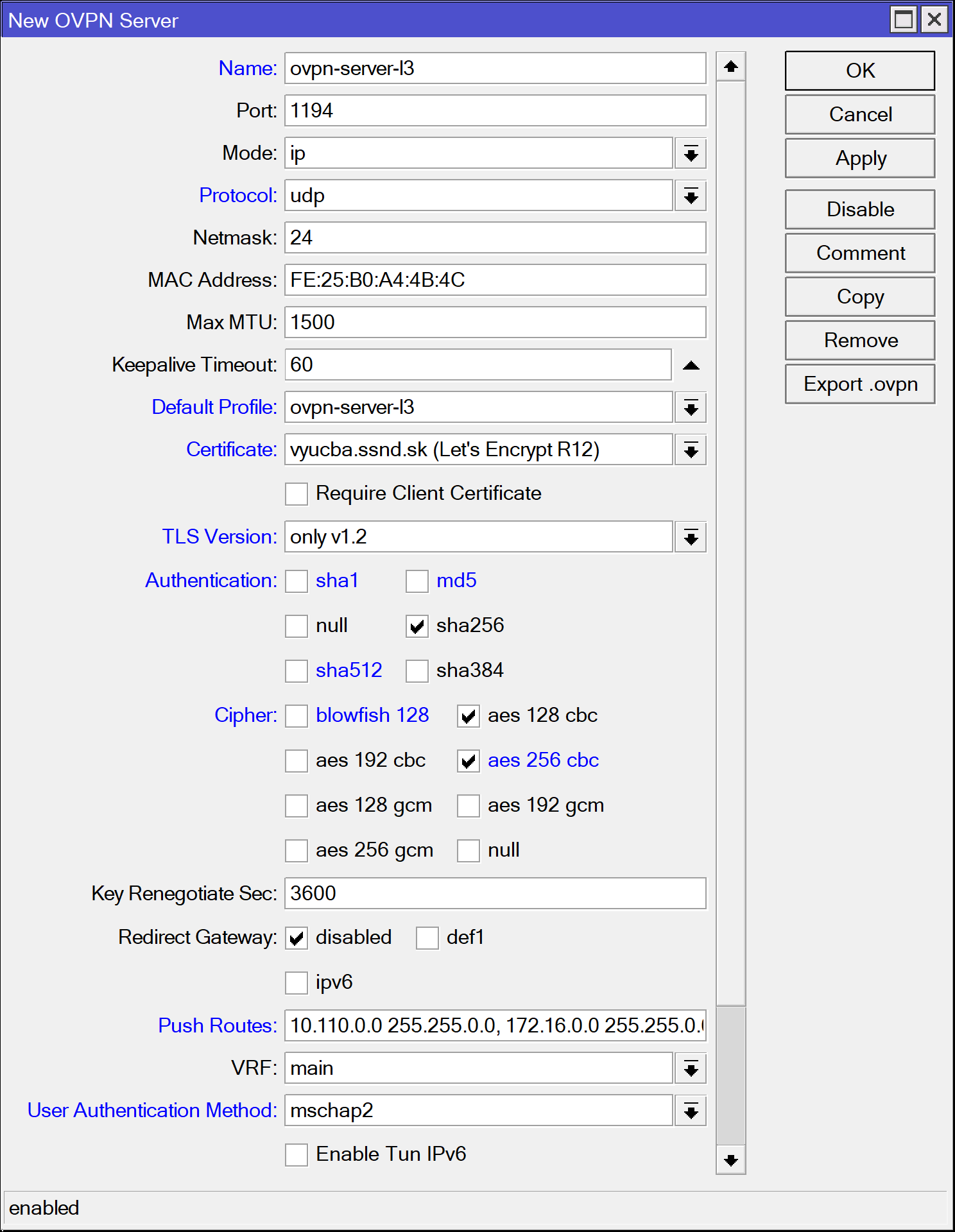
Task: Collapse the Keepalive Timeout field arrow
Action: (691, 365)
